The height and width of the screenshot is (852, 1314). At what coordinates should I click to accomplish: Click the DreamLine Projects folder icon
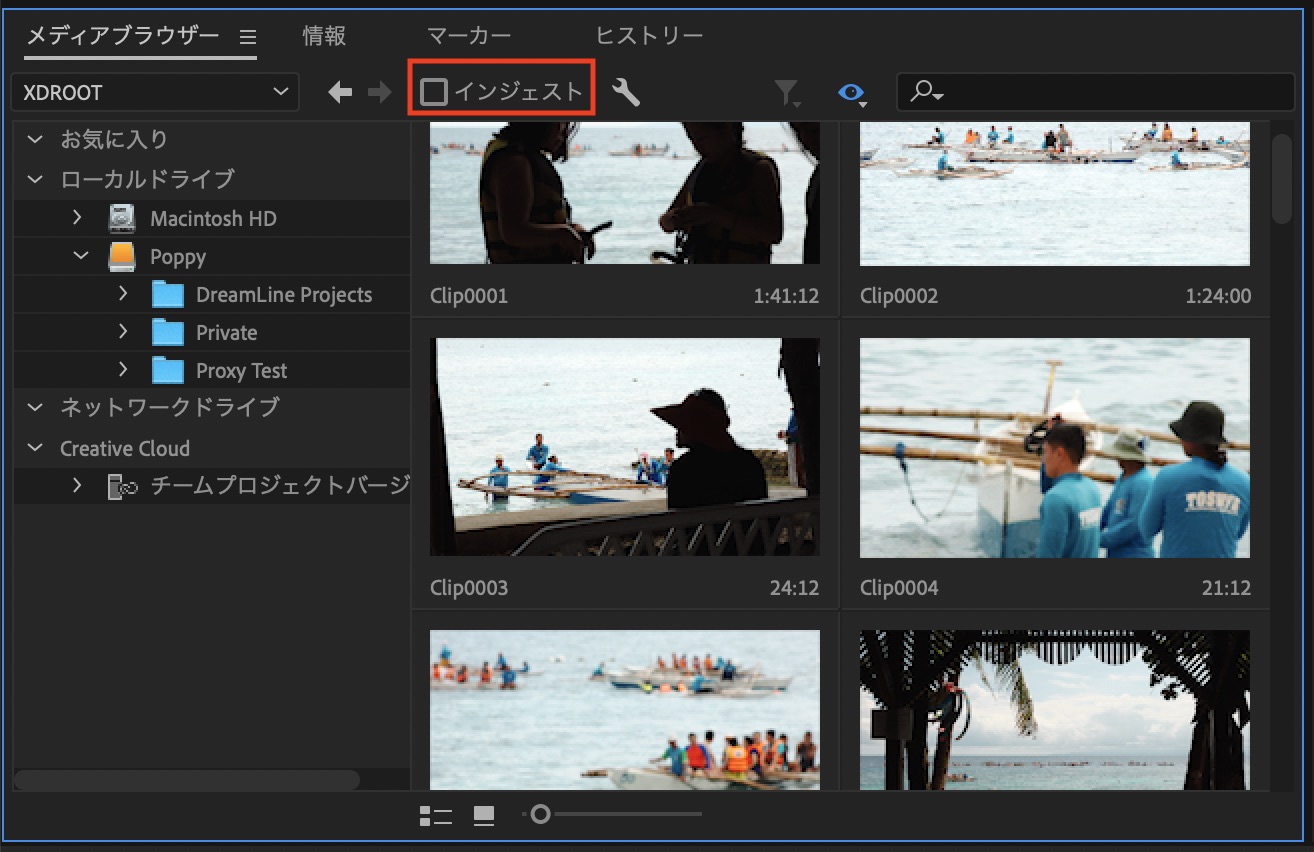coord(168,294)
